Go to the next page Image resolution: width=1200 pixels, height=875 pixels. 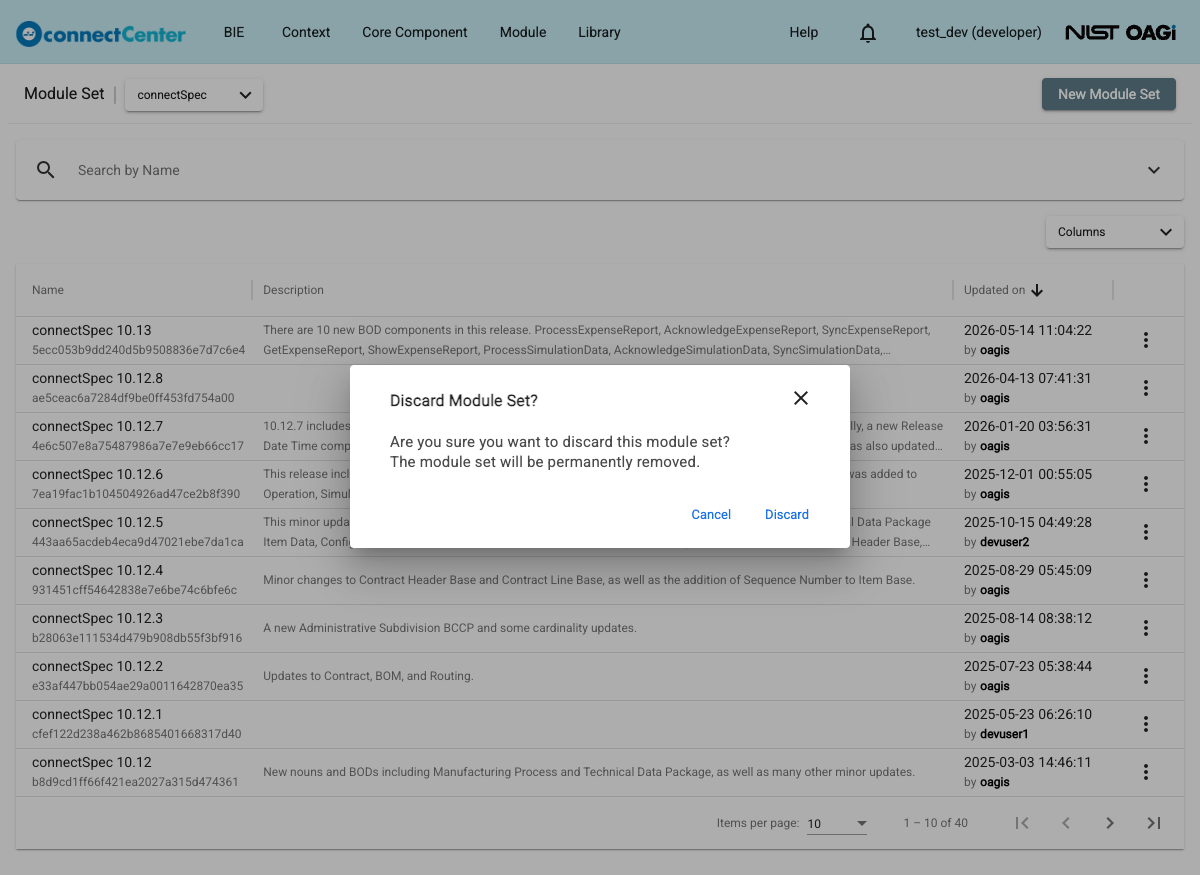[x=1110, y=823]
